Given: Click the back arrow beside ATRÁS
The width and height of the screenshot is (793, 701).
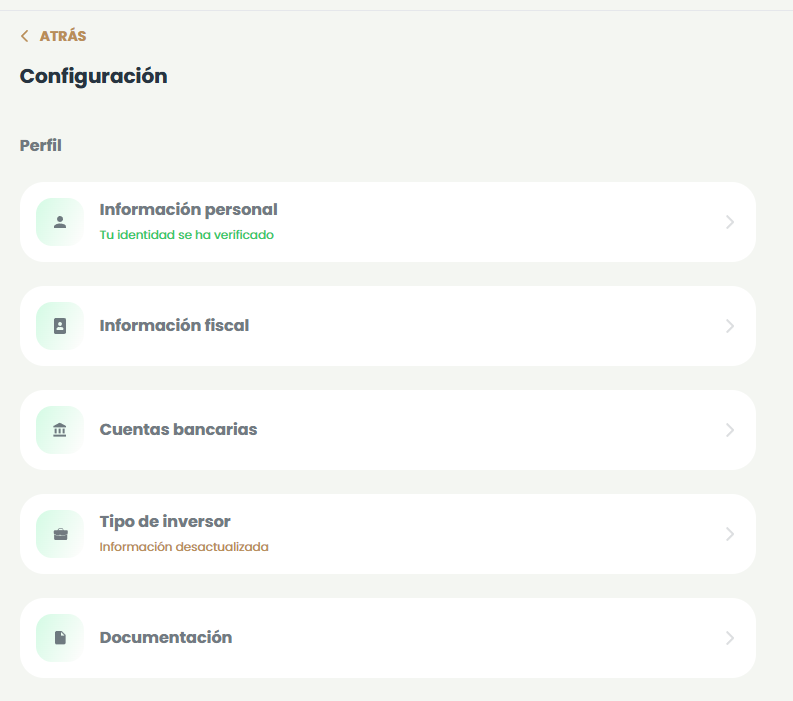Looking at the screenshot, I should pos(25,36).
